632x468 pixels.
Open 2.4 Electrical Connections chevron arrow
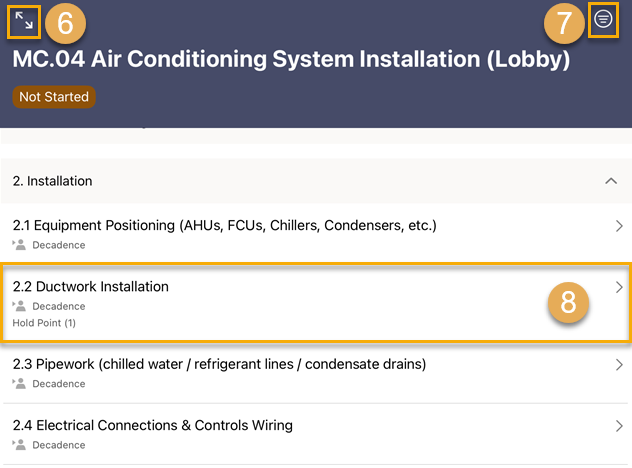coord(619,427)
